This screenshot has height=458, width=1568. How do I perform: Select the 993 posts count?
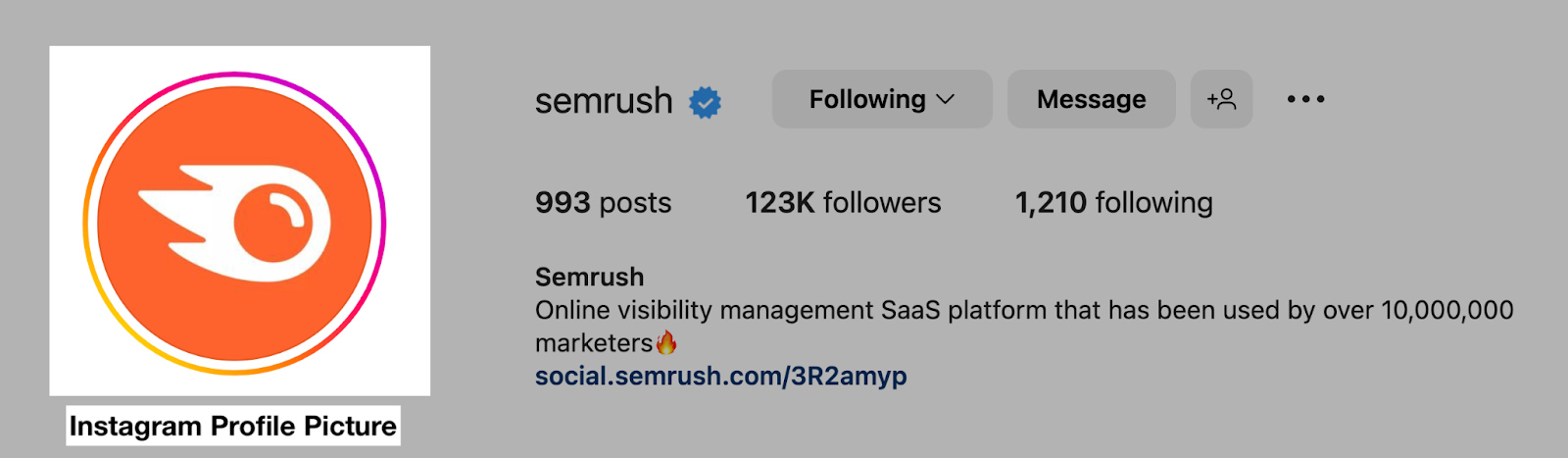pyautogui.click(x=603, y=203)
